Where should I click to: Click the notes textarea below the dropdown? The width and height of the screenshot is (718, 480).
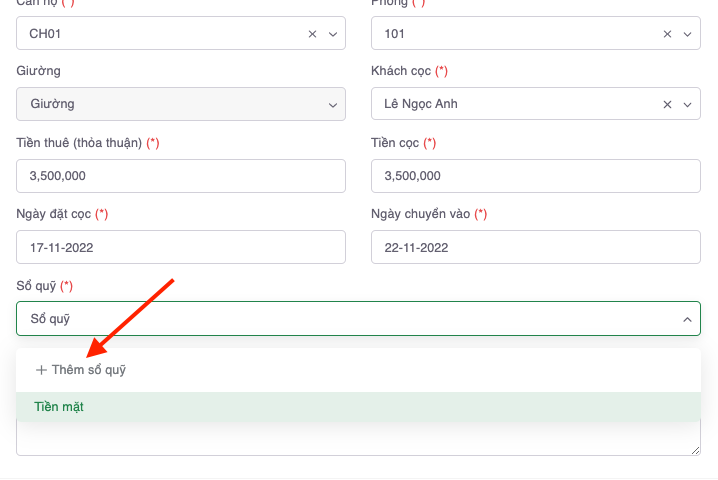(x=358, y=438)
